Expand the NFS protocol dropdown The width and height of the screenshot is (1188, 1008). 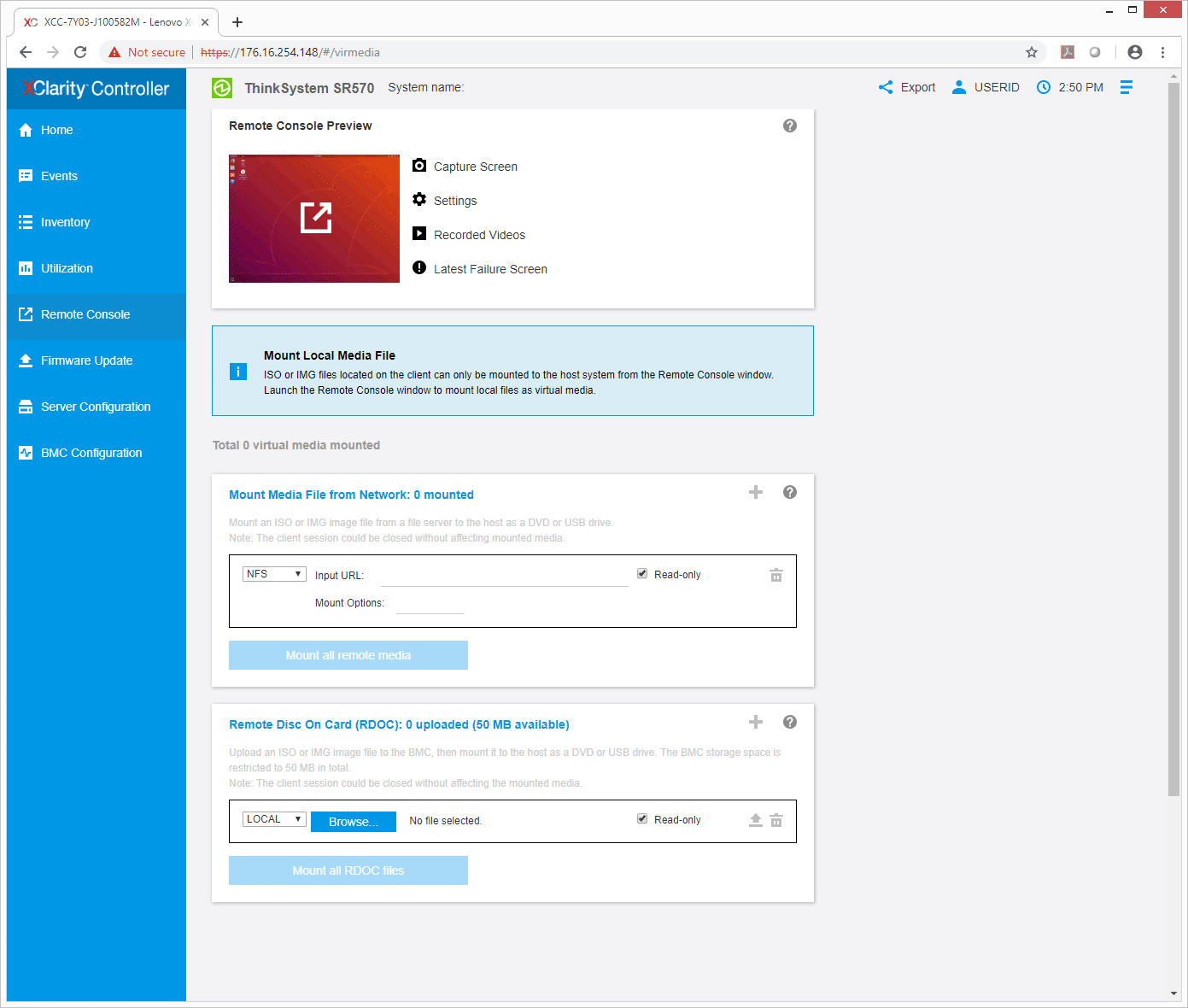coord(274,574)
